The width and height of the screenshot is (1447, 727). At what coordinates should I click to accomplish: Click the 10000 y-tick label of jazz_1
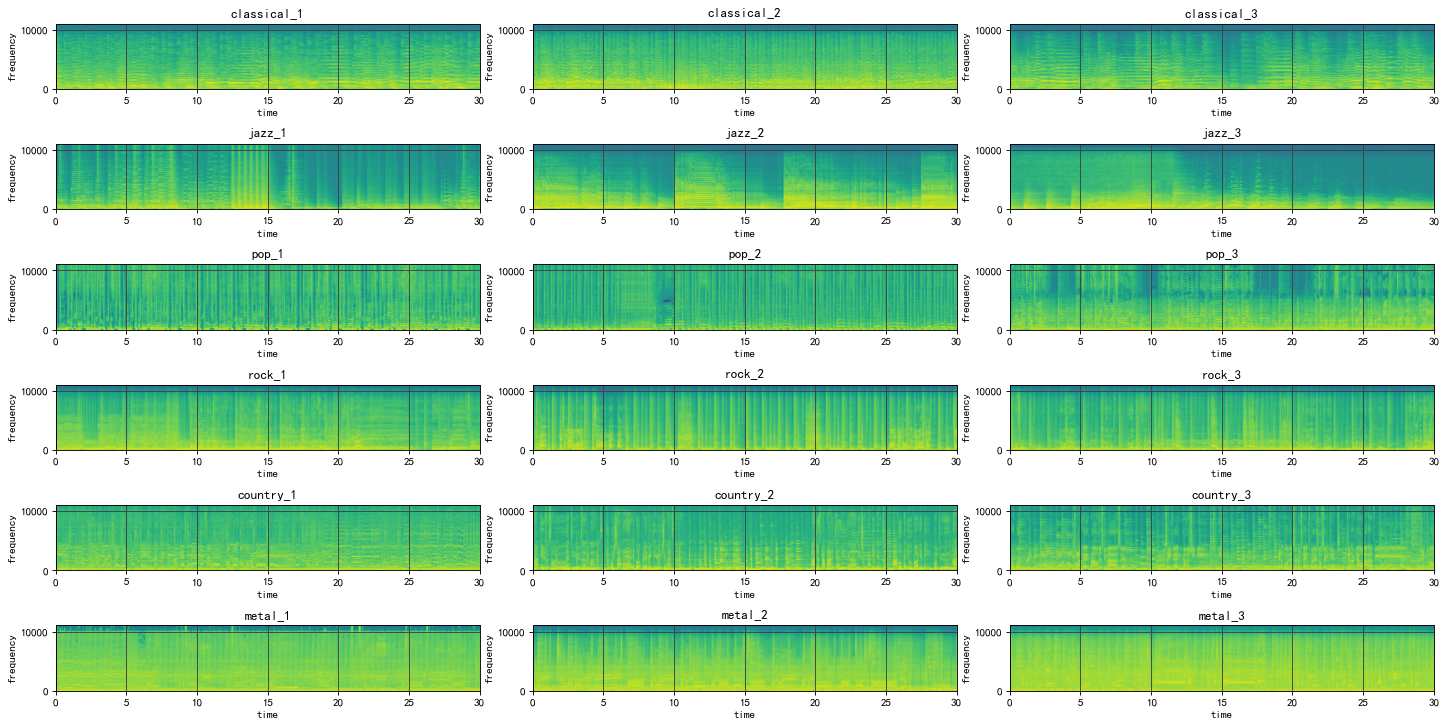35,150
